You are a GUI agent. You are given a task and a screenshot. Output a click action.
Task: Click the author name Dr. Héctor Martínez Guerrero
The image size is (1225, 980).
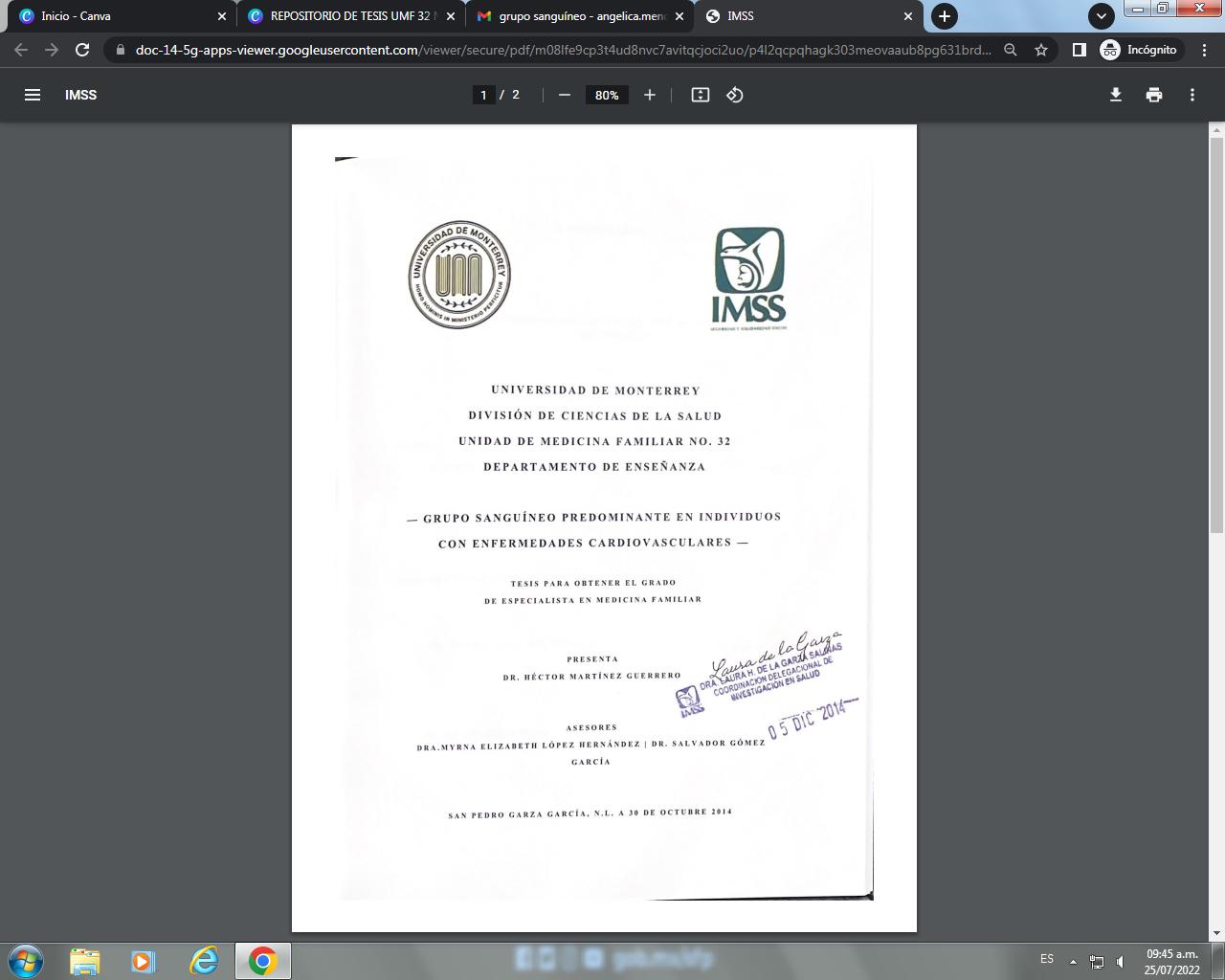pyautogui.click(x=592, y=676)
